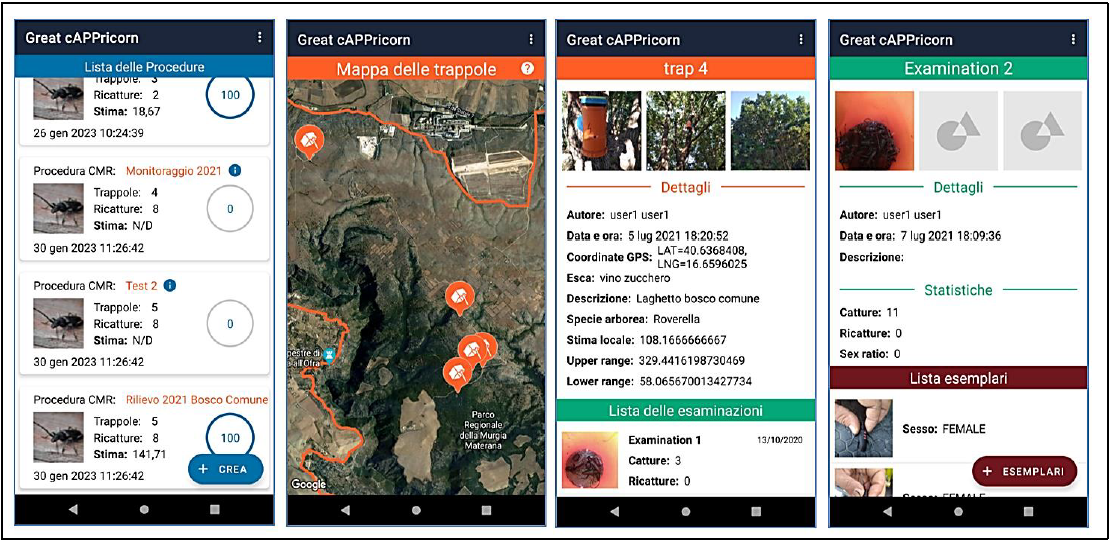1109x541 pixels.
Task: Click Stima locale value 108.1666666667
Action: tap(683, 340)
